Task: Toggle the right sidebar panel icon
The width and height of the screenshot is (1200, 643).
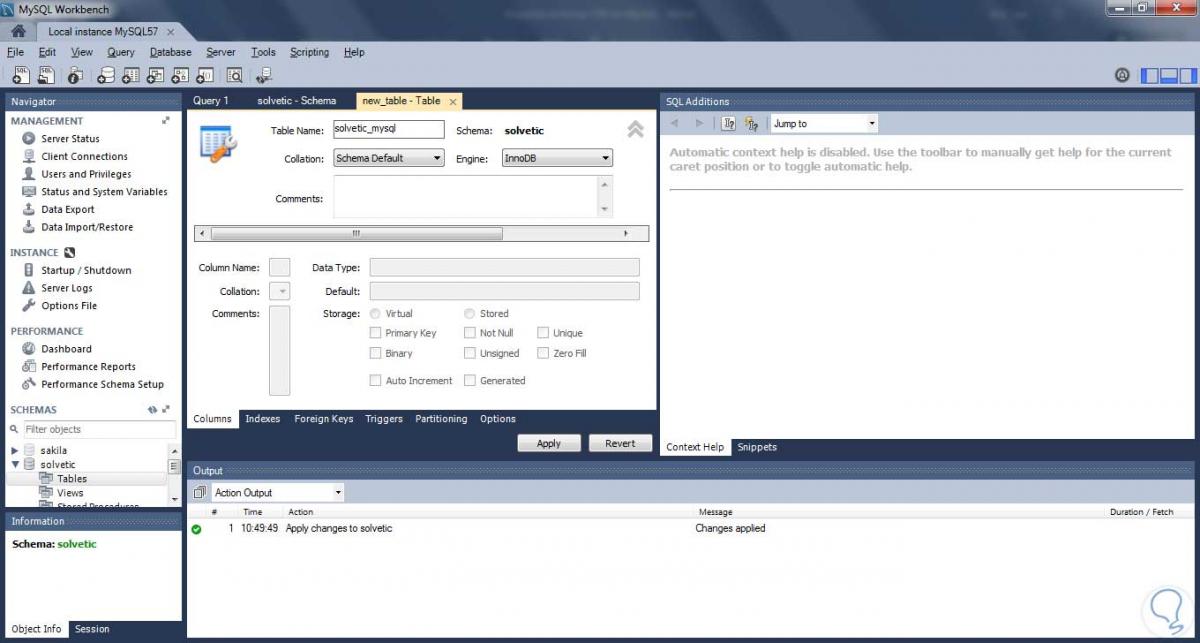Action: (1187, 75)
